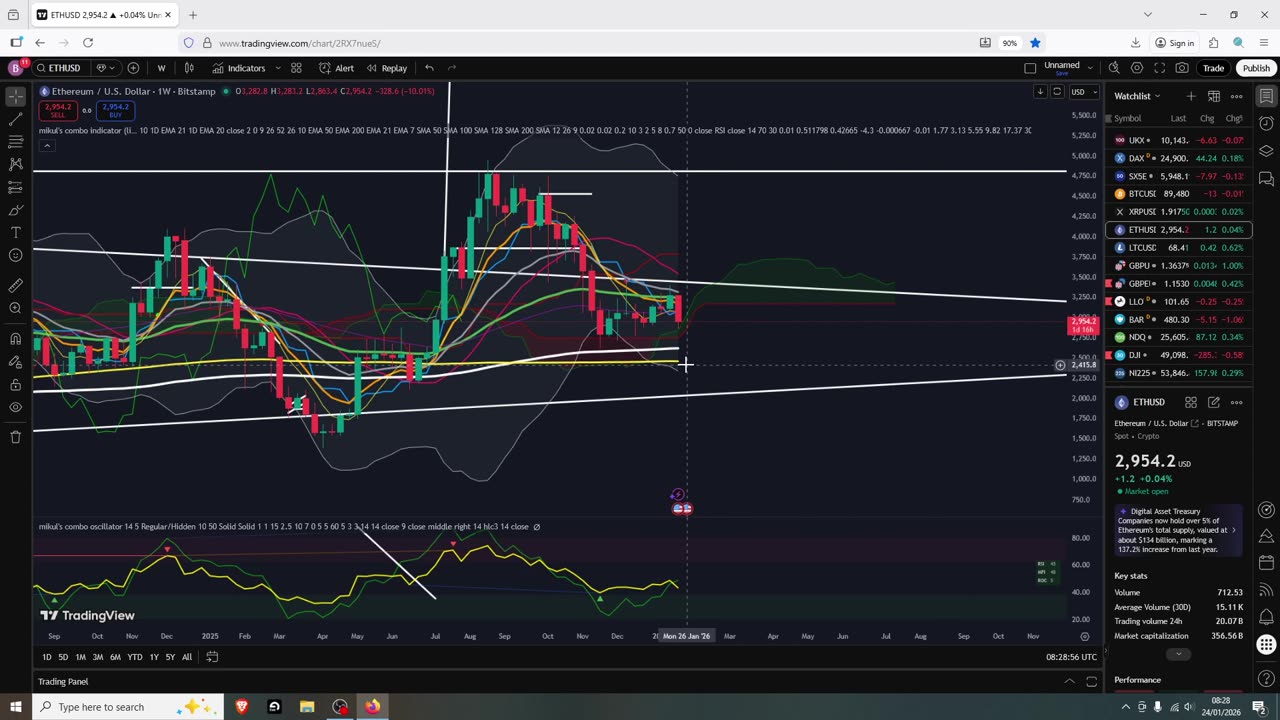Select the LTCUSD watchlist row
1280x720 pixels.
pyautogui.click(x=1178, y=248)
